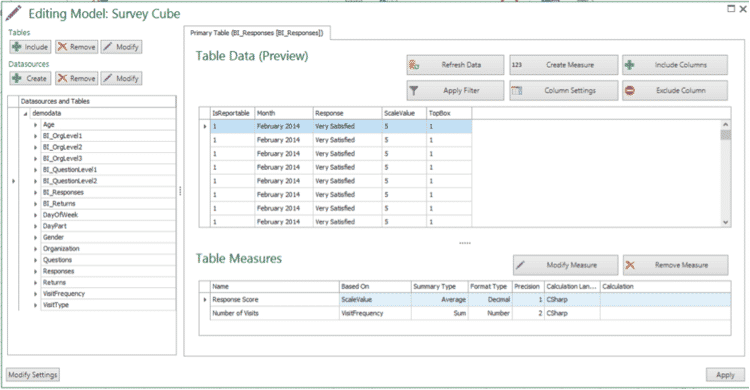
Task: Click the Modify Settings button
Action: pos(33,375)
